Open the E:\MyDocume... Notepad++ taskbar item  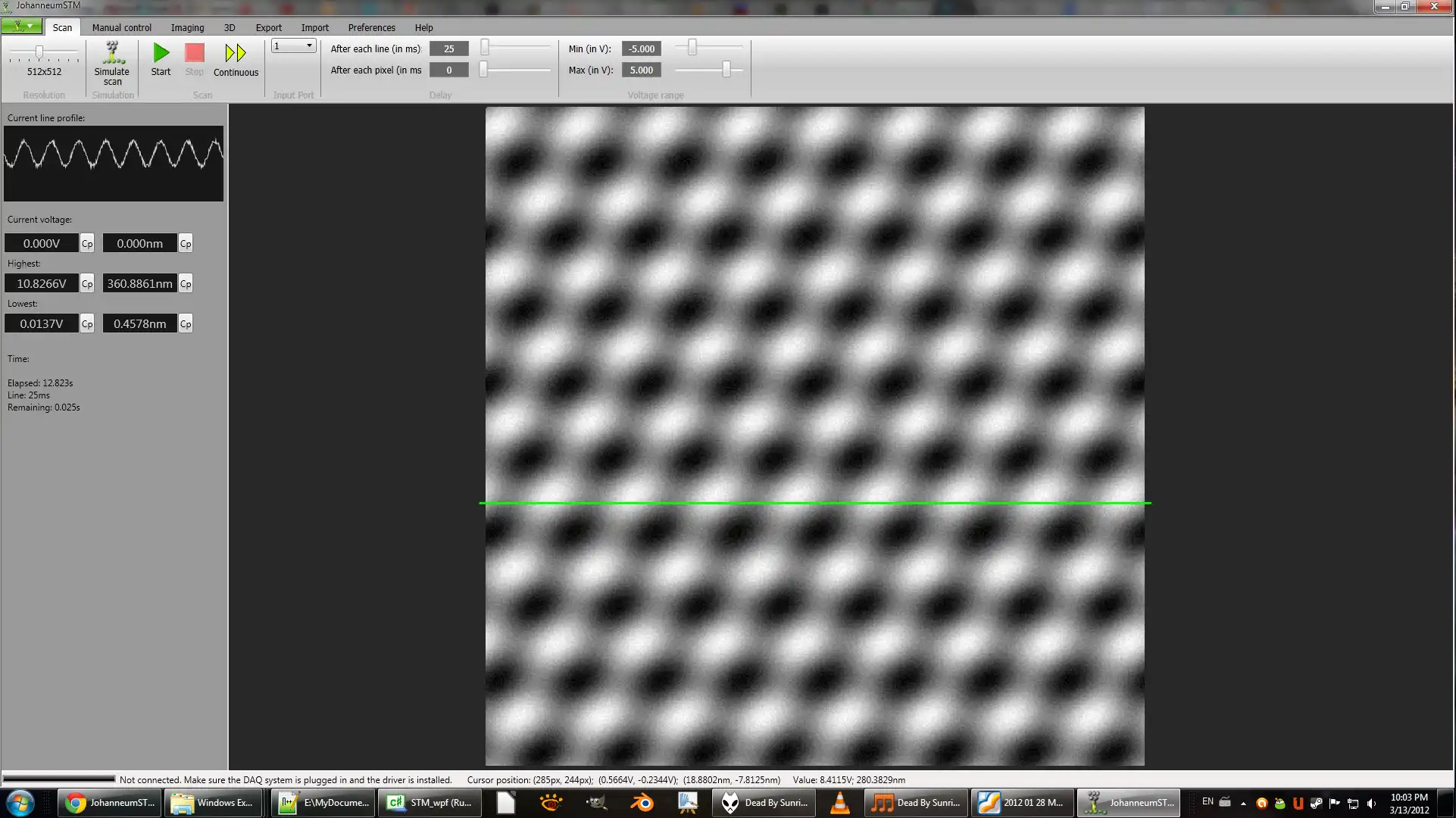point(323,803)
